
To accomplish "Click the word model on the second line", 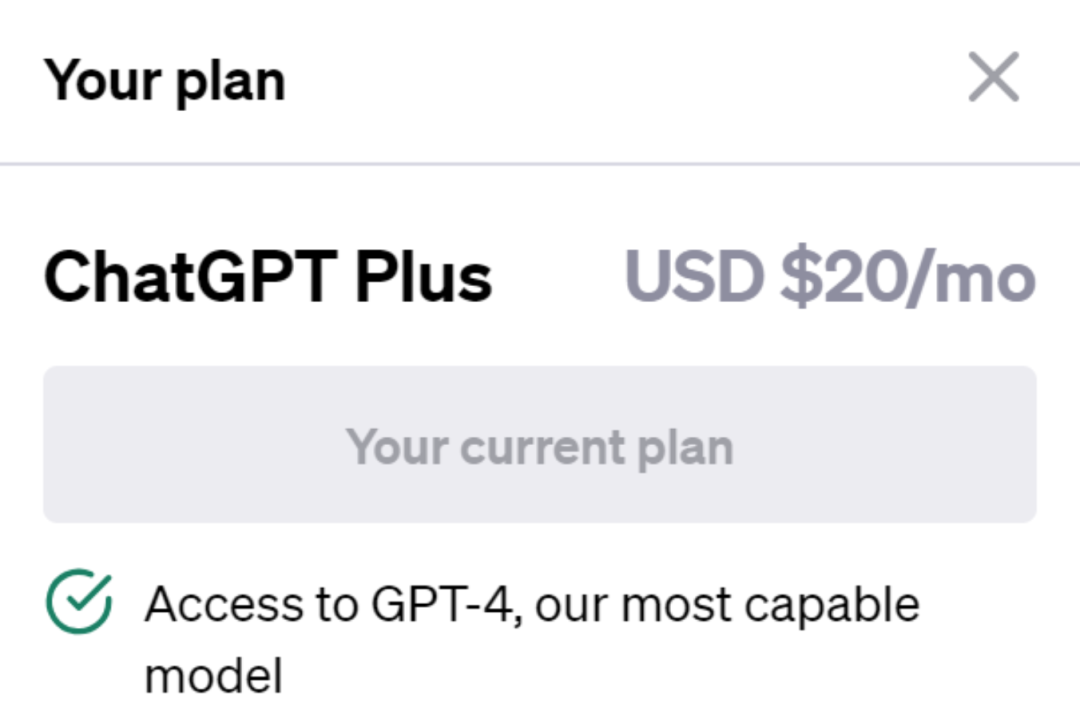I will pos(213,675).
